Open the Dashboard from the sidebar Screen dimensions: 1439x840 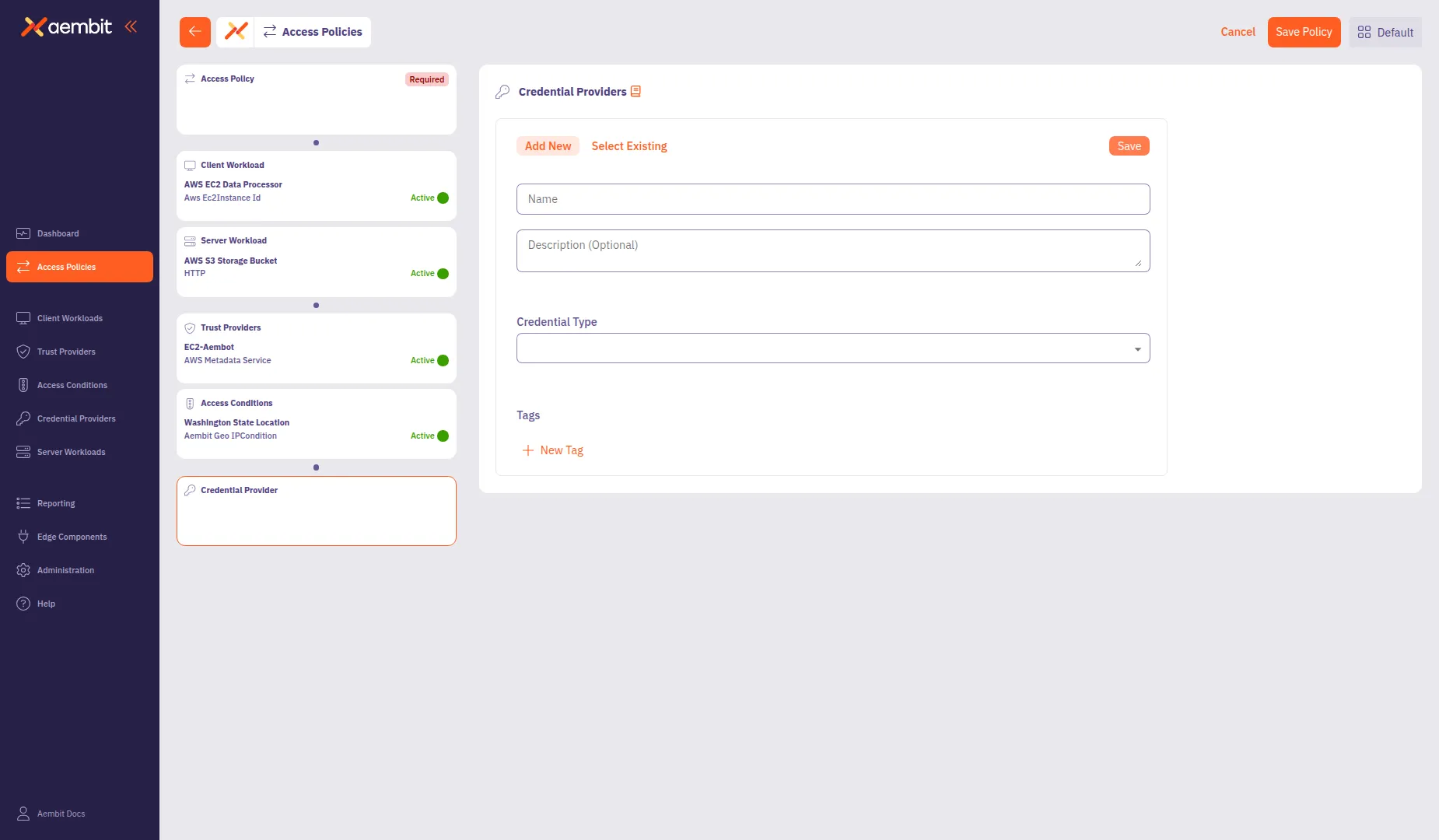click(58, 233)
